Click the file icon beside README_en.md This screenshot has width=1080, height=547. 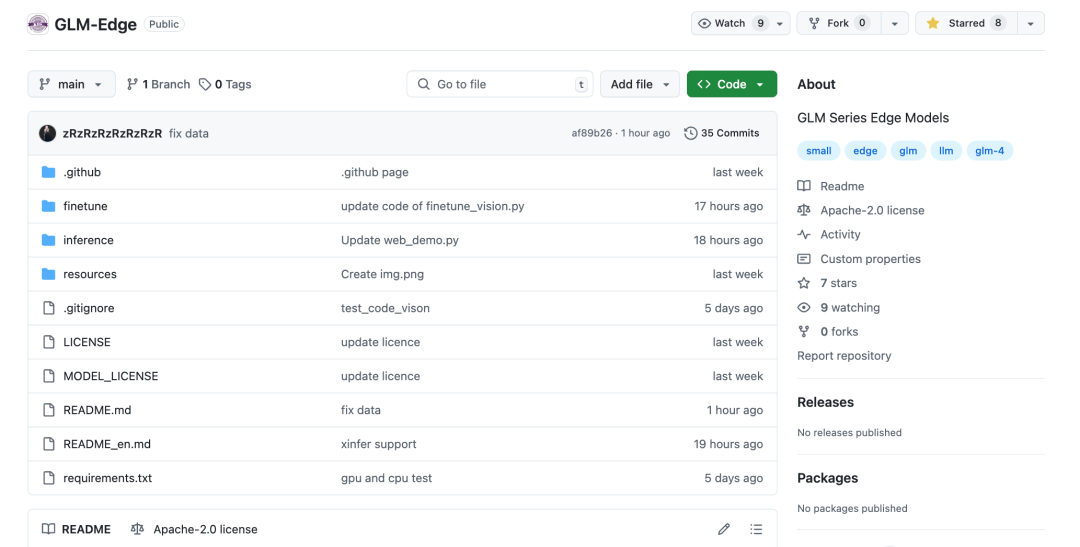point(48,444)
